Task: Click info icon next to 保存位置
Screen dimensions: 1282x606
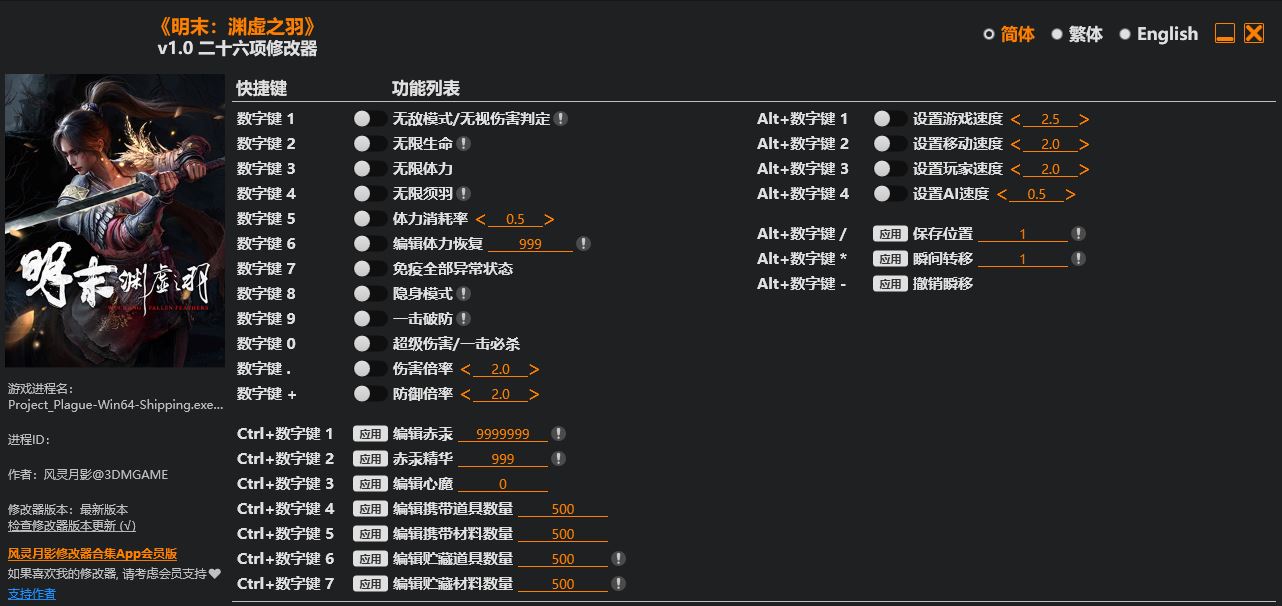Action: coord(1078,234)
